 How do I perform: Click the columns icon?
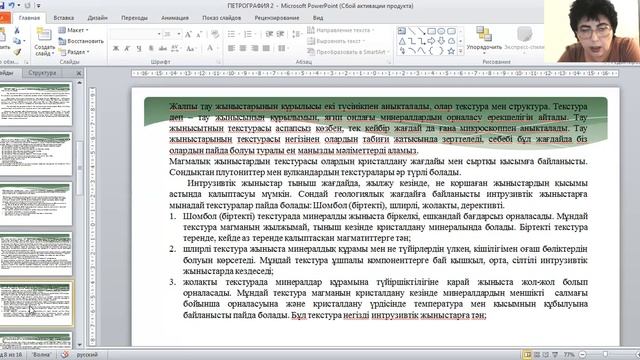[x=282, y=48]
